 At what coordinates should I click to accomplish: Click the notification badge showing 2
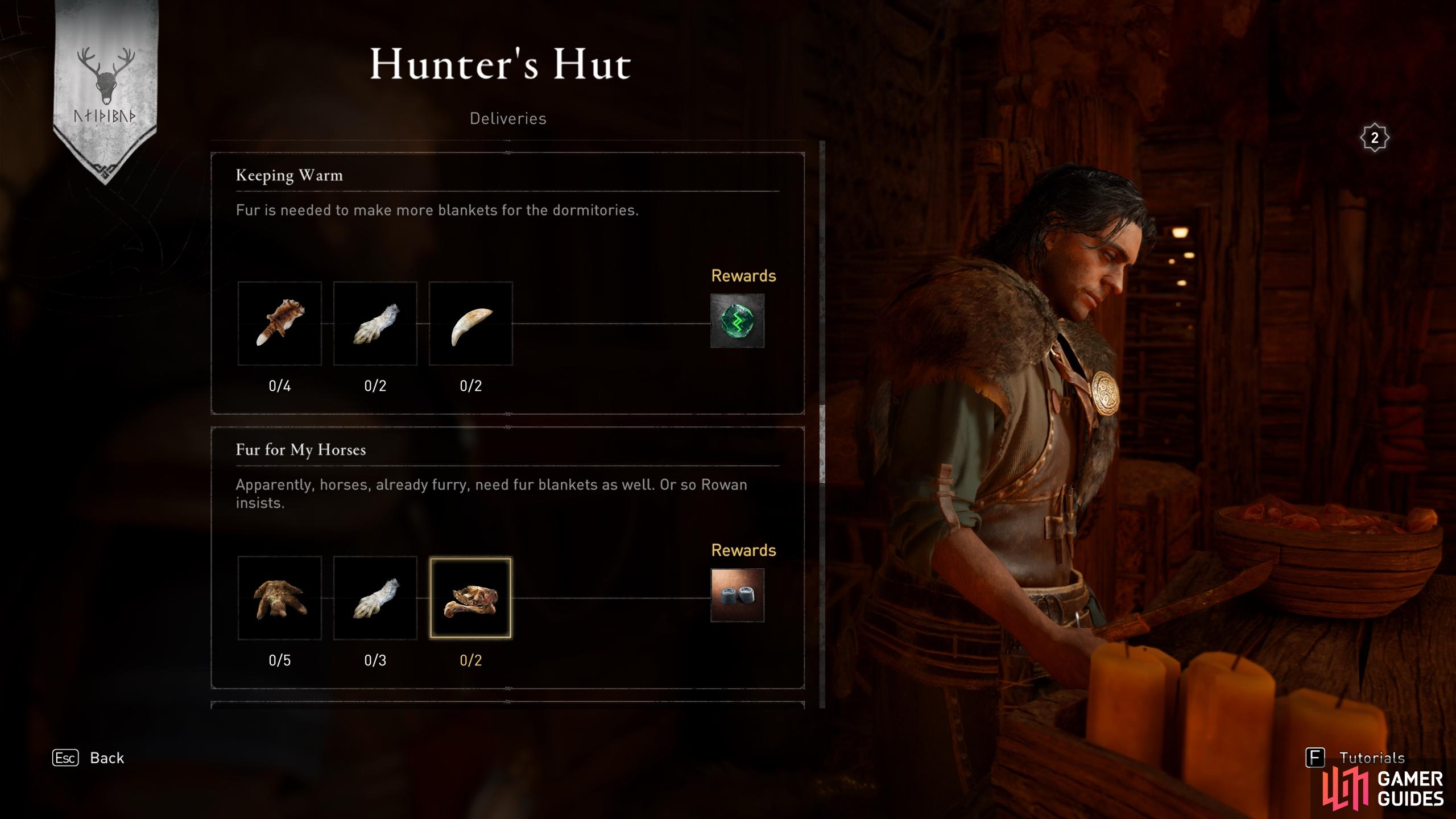(x=1375, y=138)
